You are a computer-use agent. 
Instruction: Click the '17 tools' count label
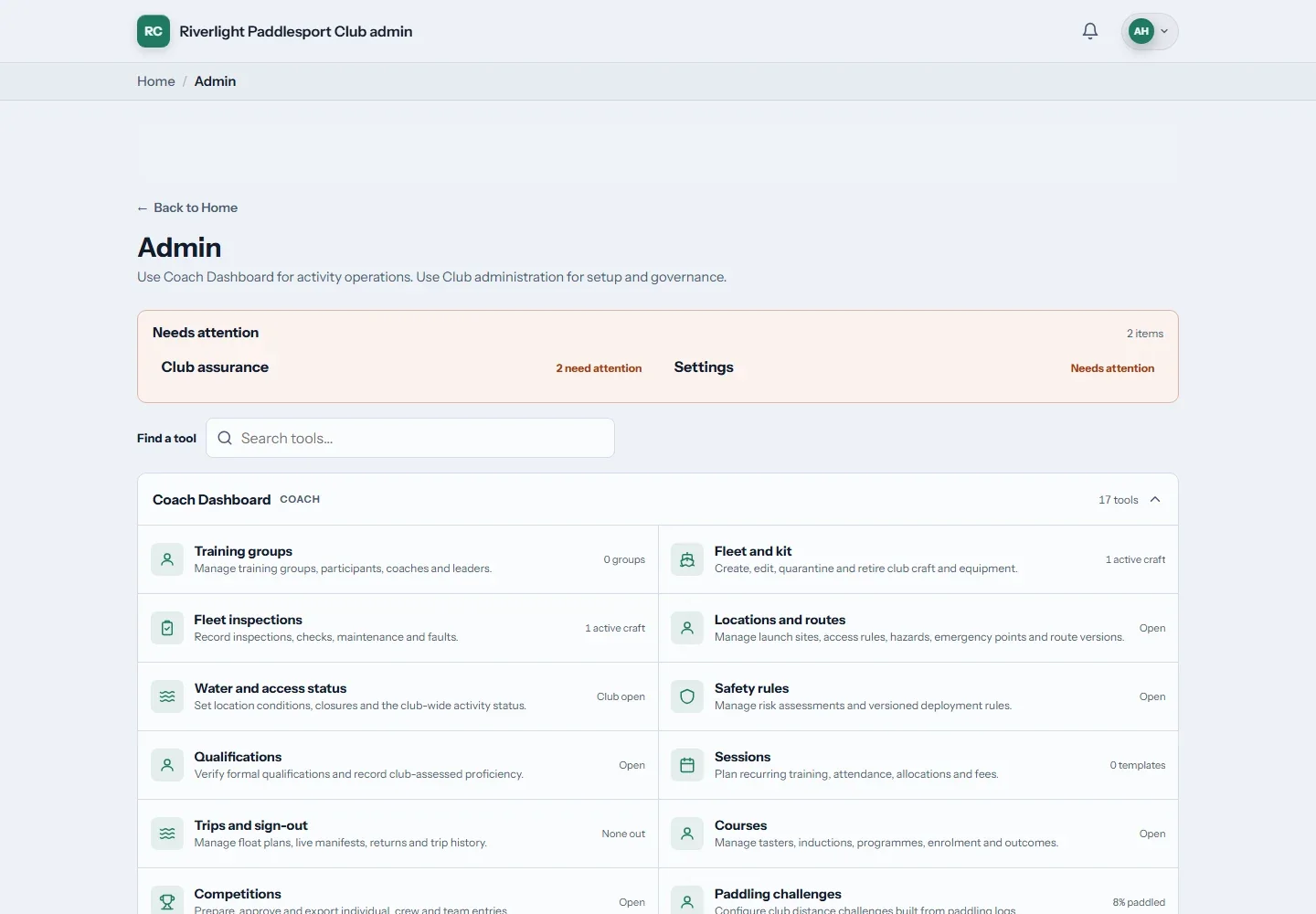(1119, 500)
